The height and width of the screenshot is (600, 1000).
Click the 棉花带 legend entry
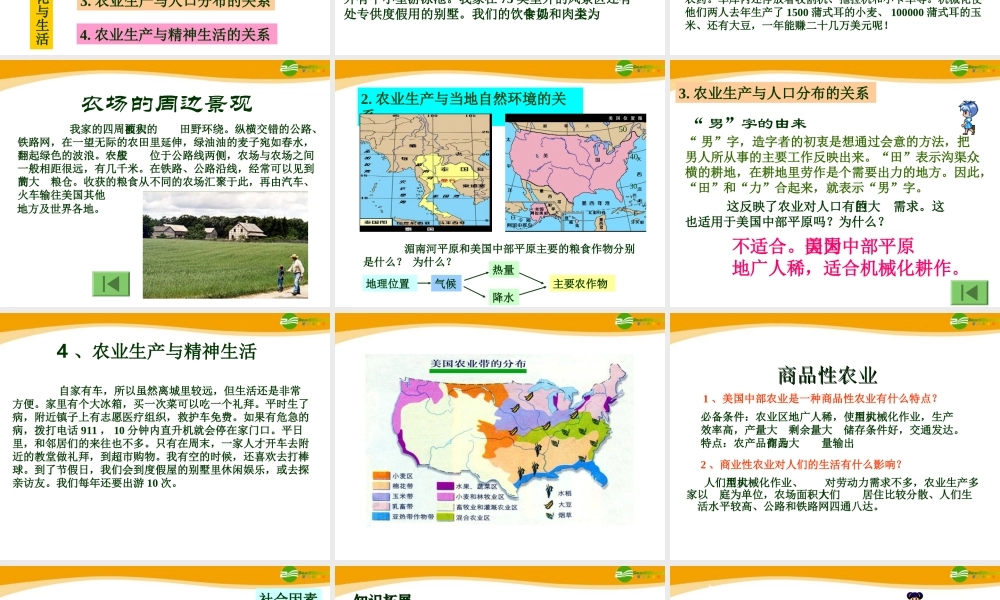[x=393, y=486]
